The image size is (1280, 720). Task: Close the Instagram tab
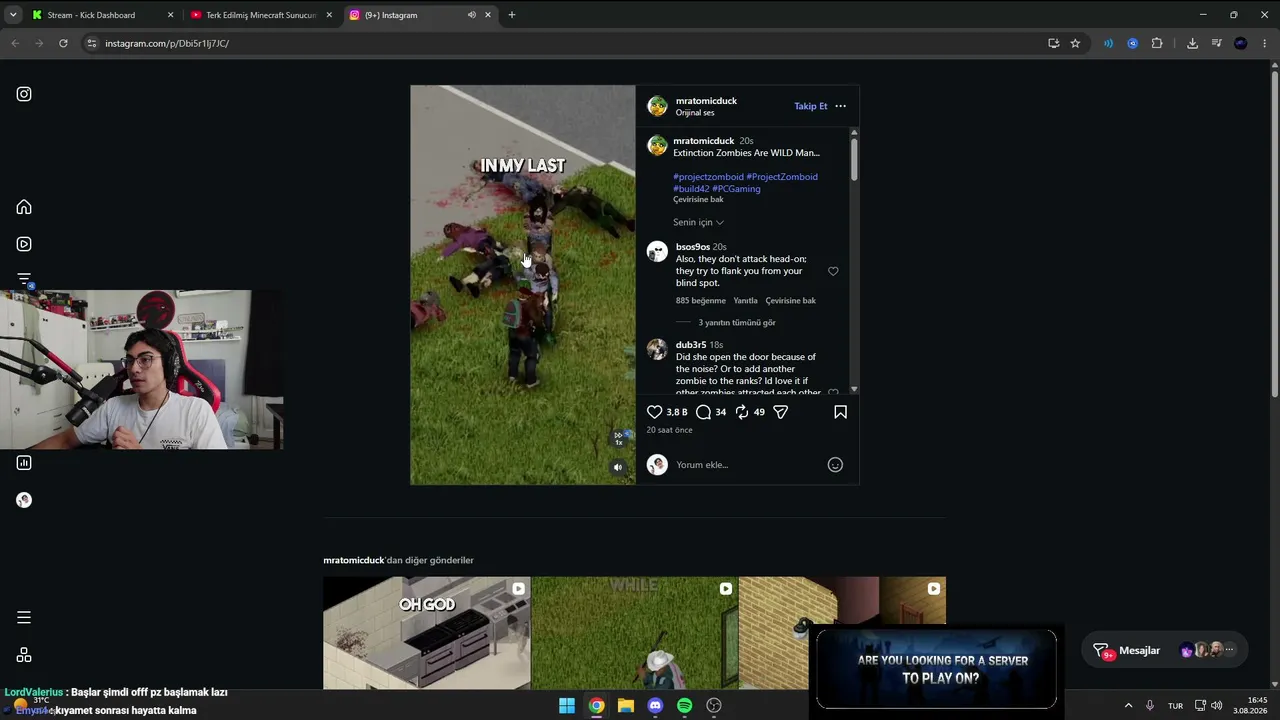tap(488, 15)
